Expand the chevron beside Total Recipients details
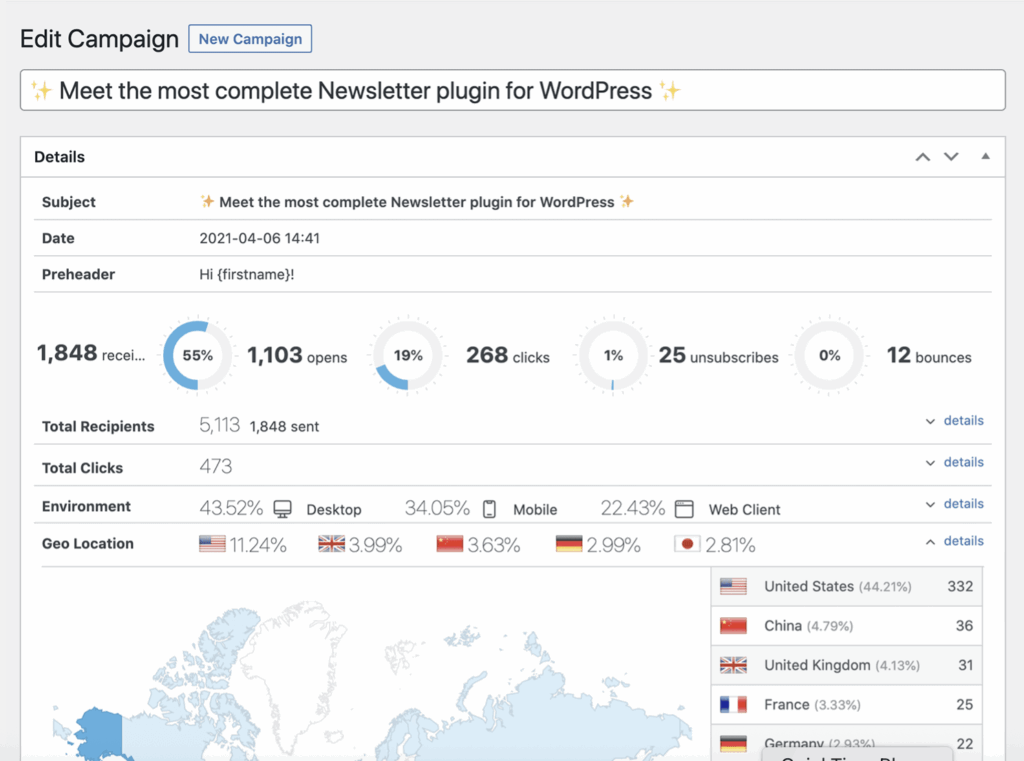This screenshot has width=1024, height=761. coord(930,421)
